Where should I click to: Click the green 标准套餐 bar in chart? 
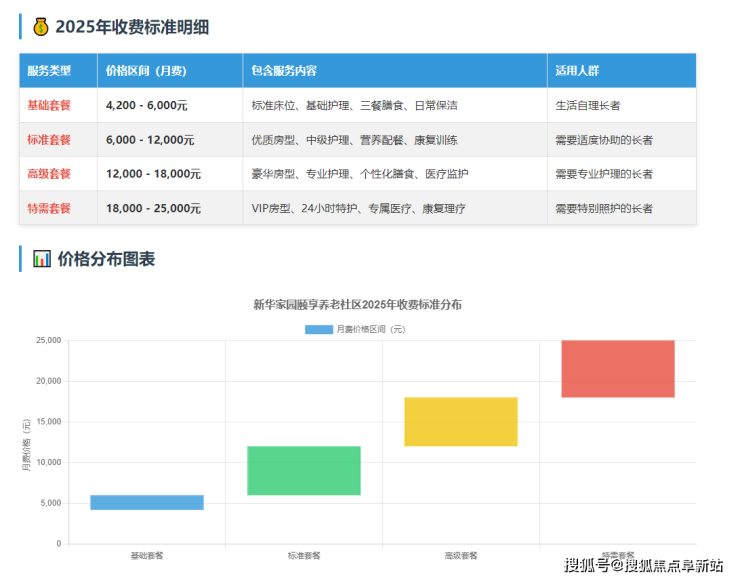[x=303, y=470]
